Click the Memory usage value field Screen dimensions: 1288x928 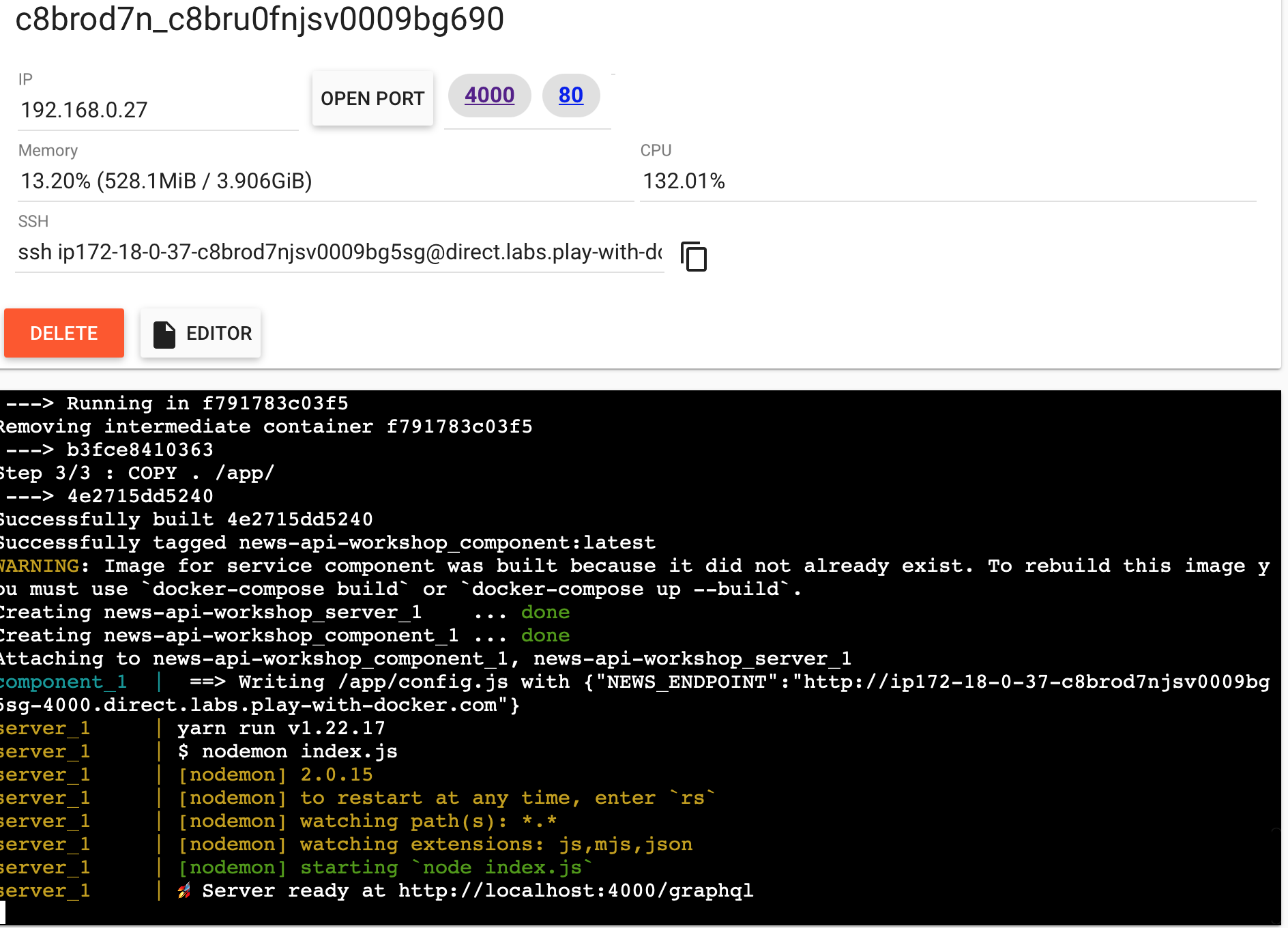326,181
